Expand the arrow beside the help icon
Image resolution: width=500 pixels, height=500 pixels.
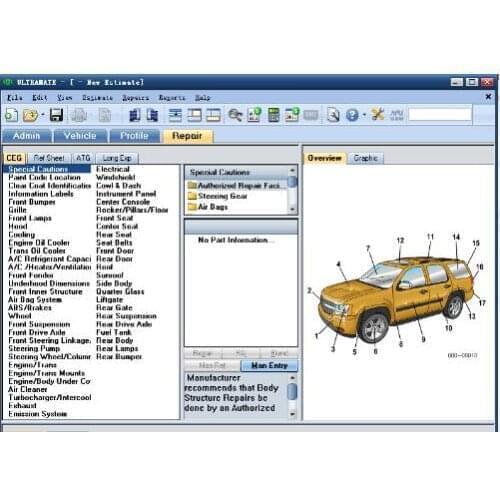click(364, 115)
